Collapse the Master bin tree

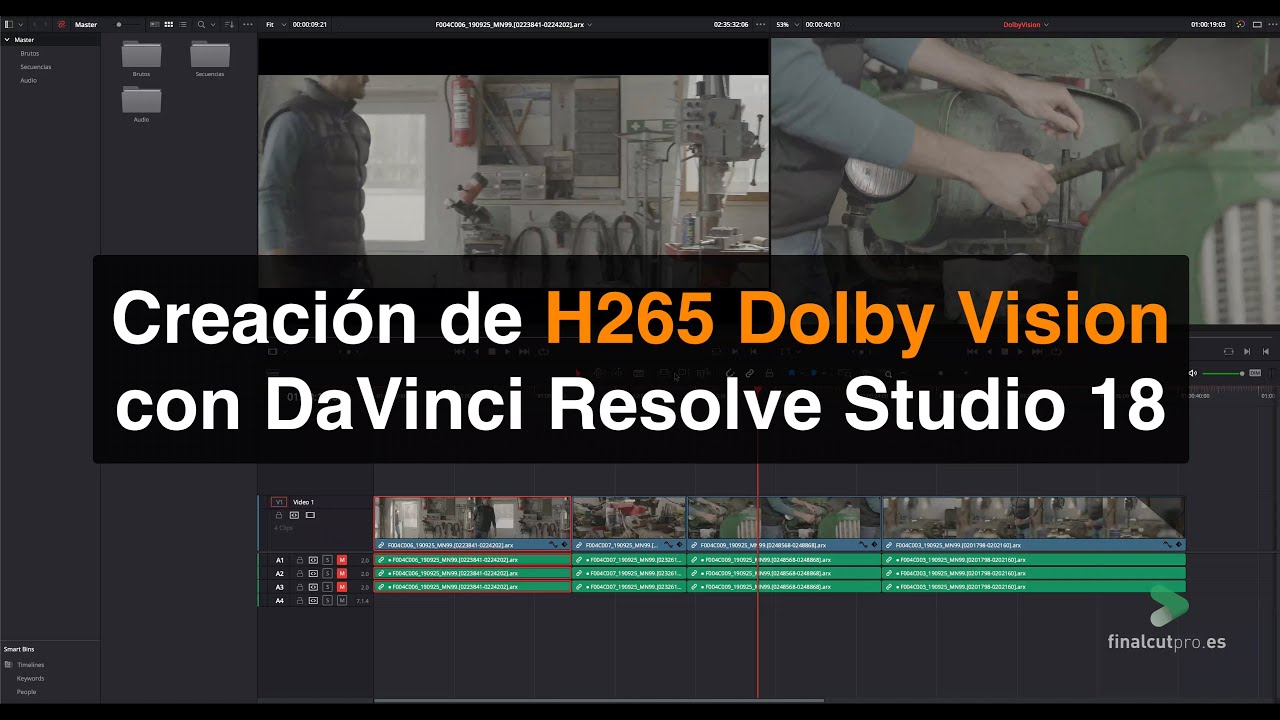7,40
